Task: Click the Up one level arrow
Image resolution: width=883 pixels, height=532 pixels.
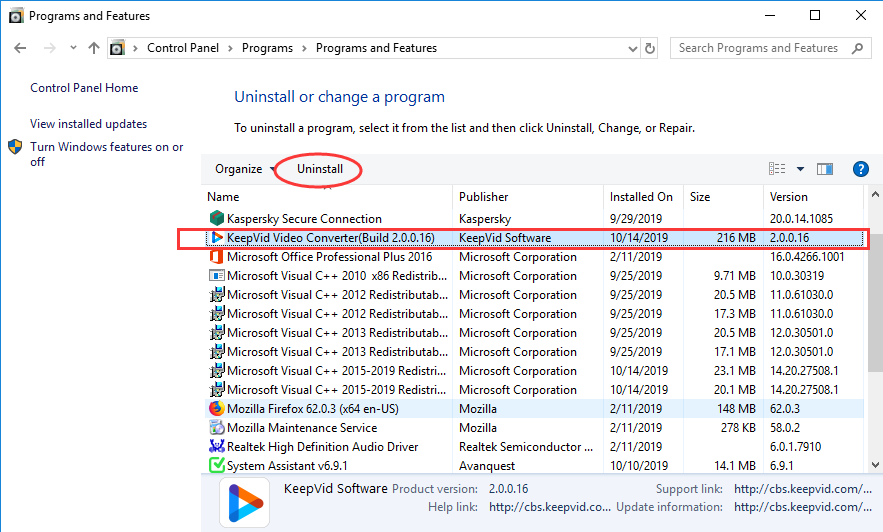Action: (94, 48)
